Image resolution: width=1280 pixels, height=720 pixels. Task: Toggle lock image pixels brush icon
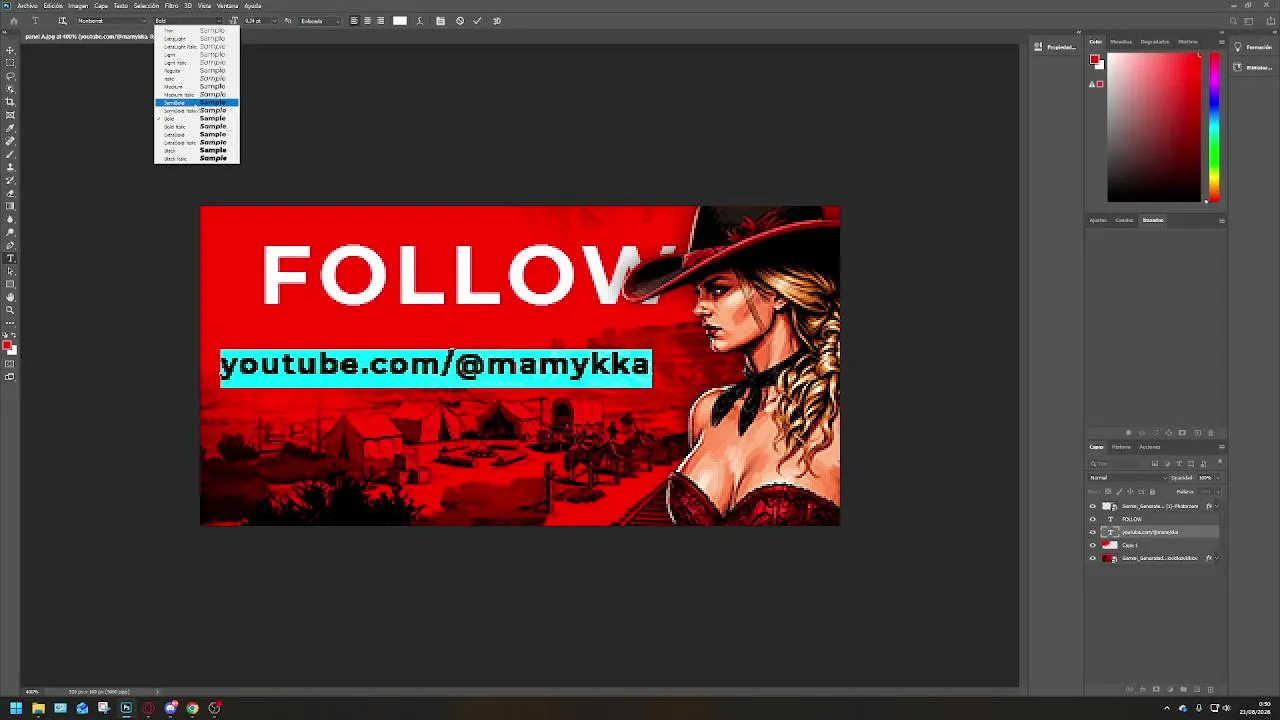[x=1118, y=492]
